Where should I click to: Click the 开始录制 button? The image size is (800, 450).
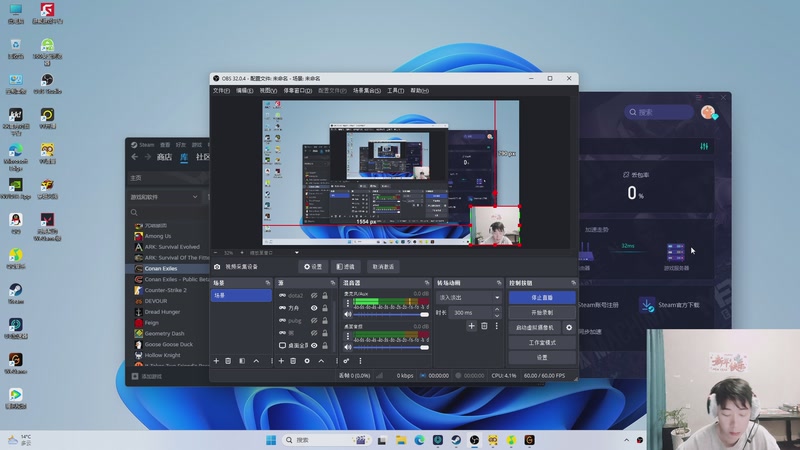(x=542, y=312)
